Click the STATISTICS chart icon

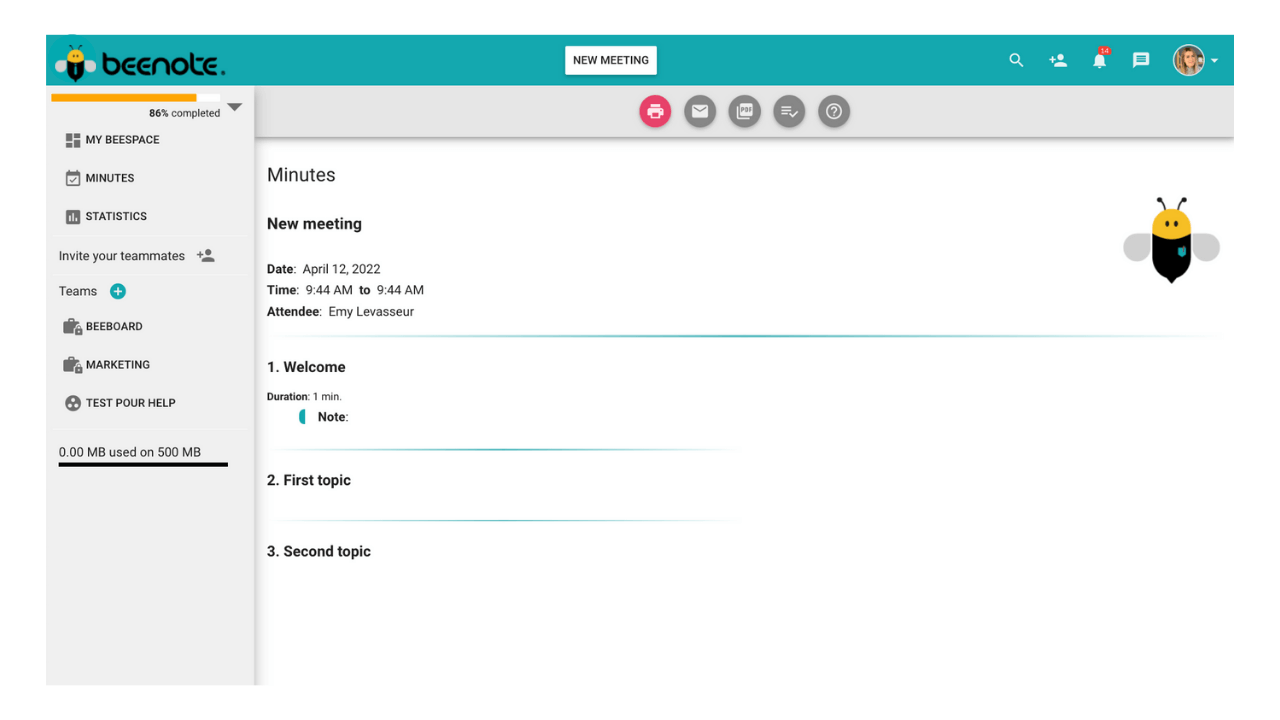72,216
